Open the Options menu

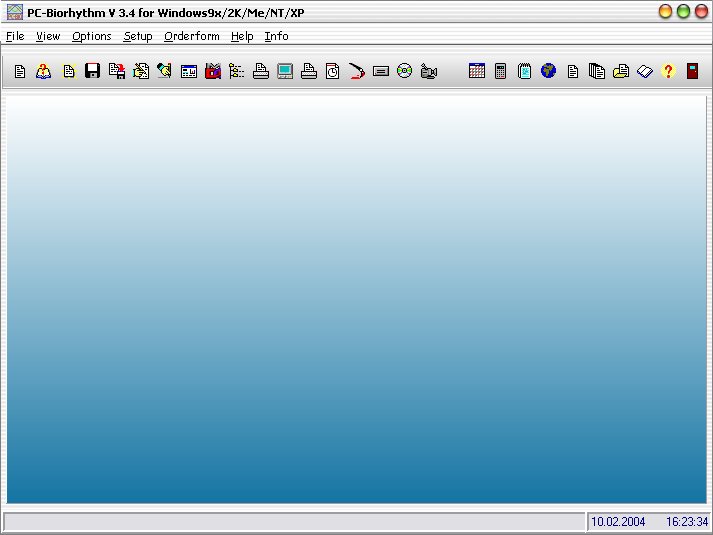91,36
